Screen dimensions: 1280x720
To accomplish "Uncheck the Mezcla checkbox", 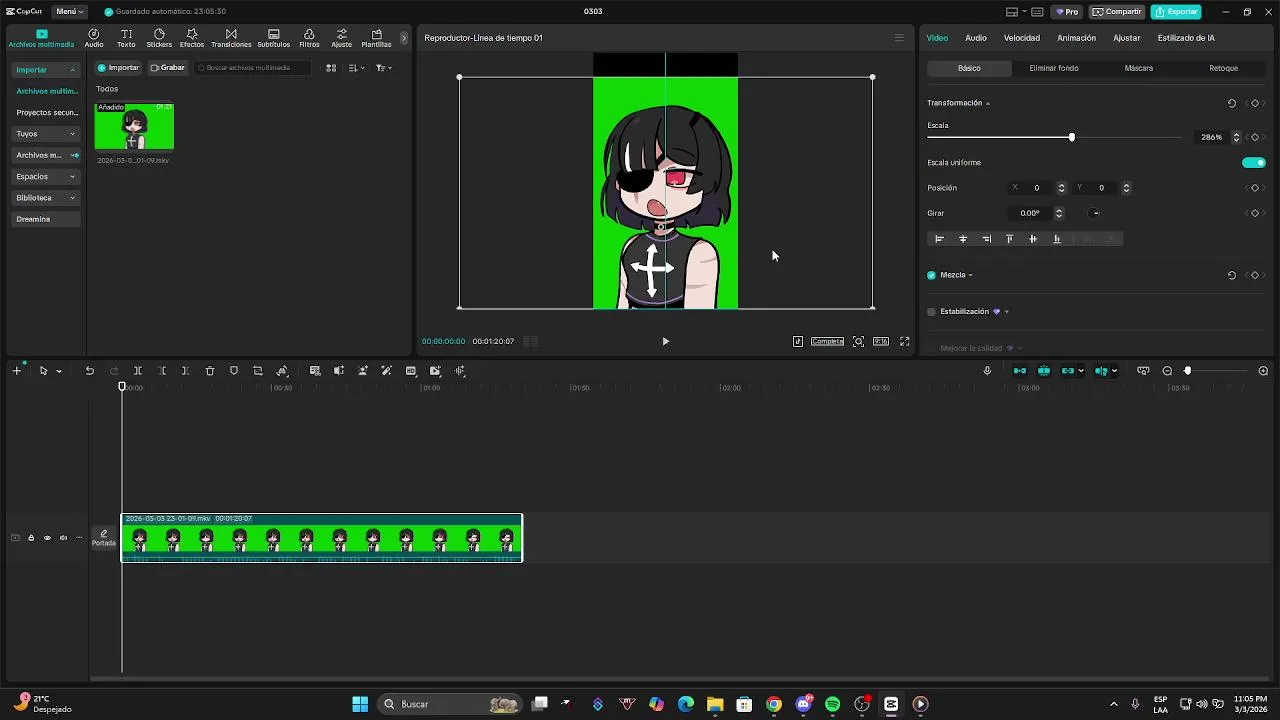I will (x=932, y=275).
